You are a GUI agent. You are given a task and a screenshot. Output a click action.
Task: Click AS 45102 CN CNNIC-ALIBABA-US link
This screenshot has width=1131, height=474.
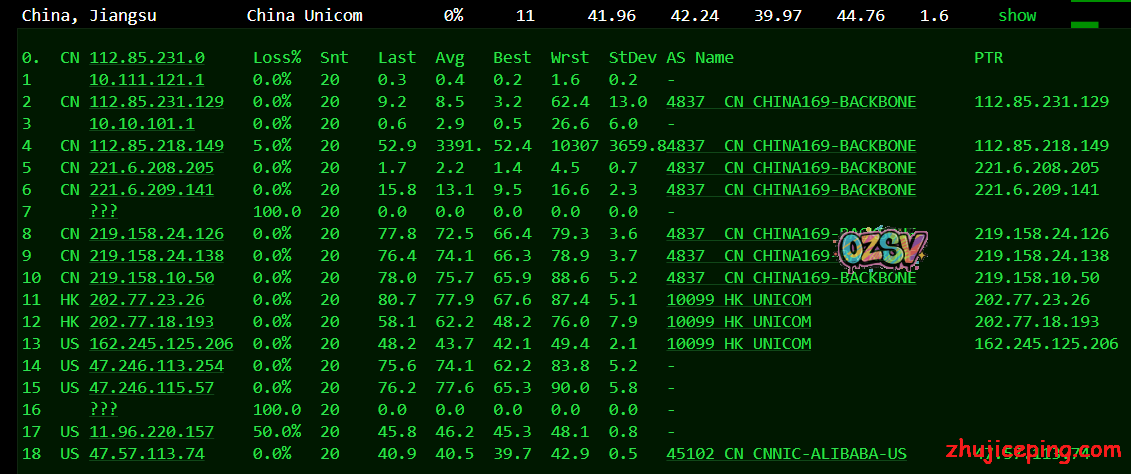click(x=786, y=454)
